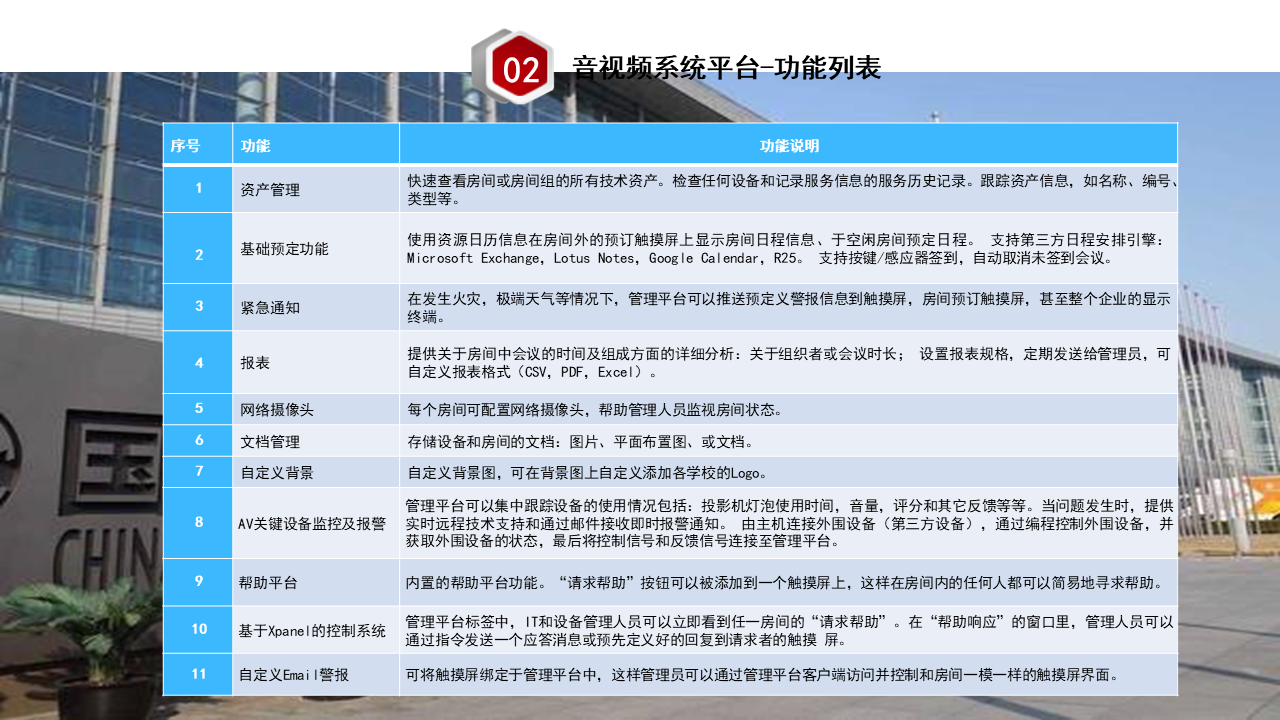Click the AV关键设备监控及报警 cell
The width and height of the screenshot is (1280, 720).
(x=312, y=523)
